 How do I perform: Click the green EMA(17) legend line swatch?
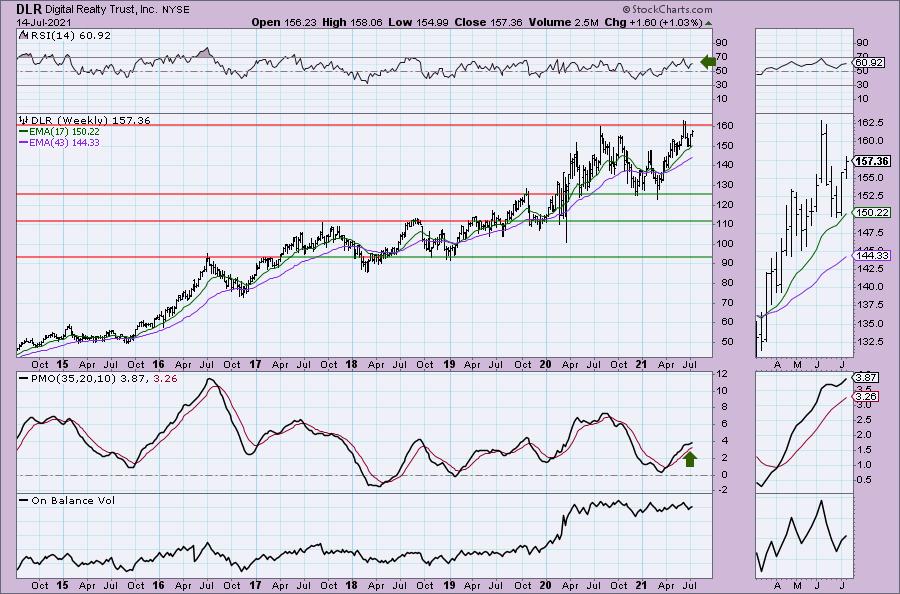[x=24, y=132]
